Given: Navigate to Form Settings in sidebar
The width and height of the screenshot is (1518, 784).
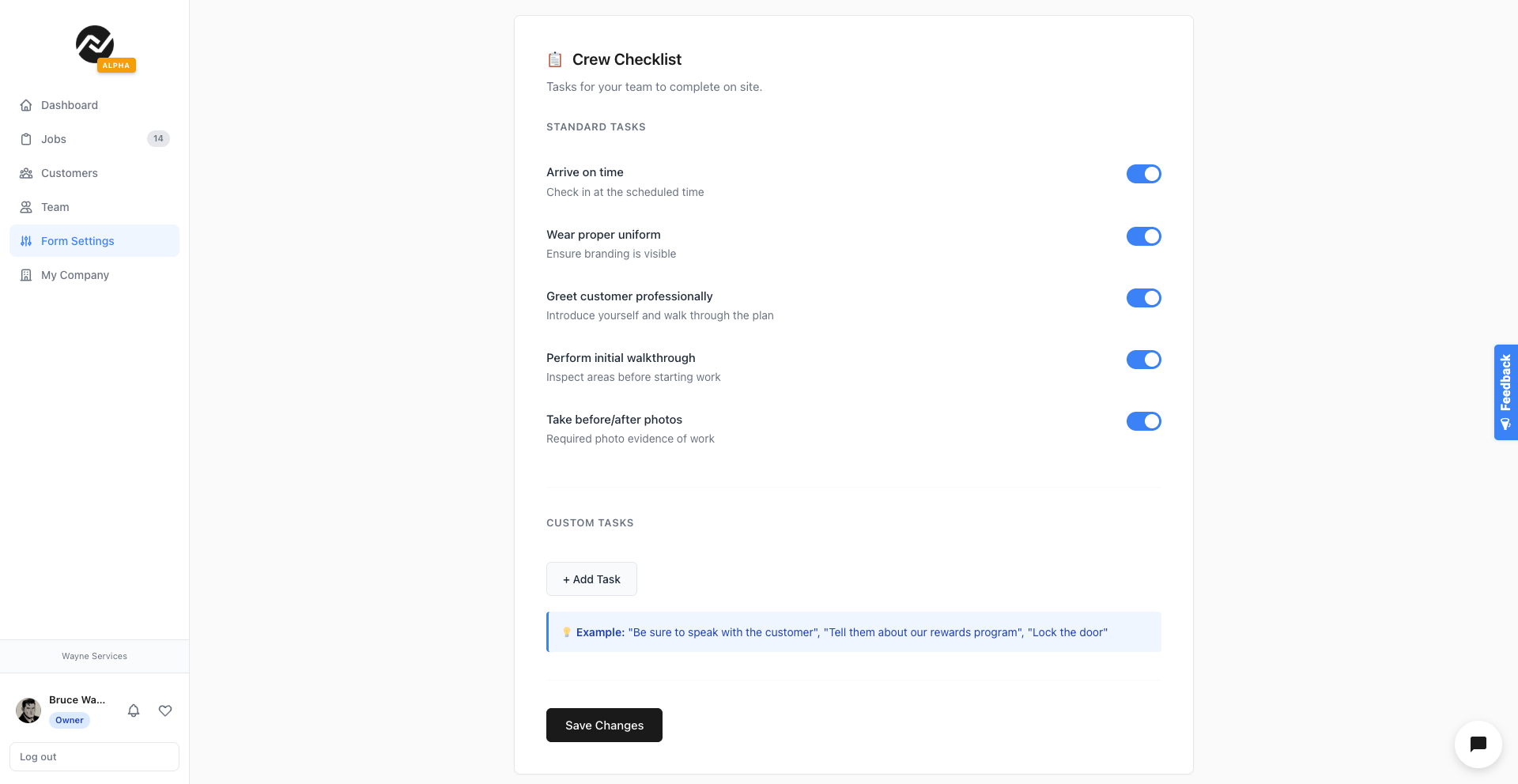Looking at the screenshot, I should [x=77, y=241].
